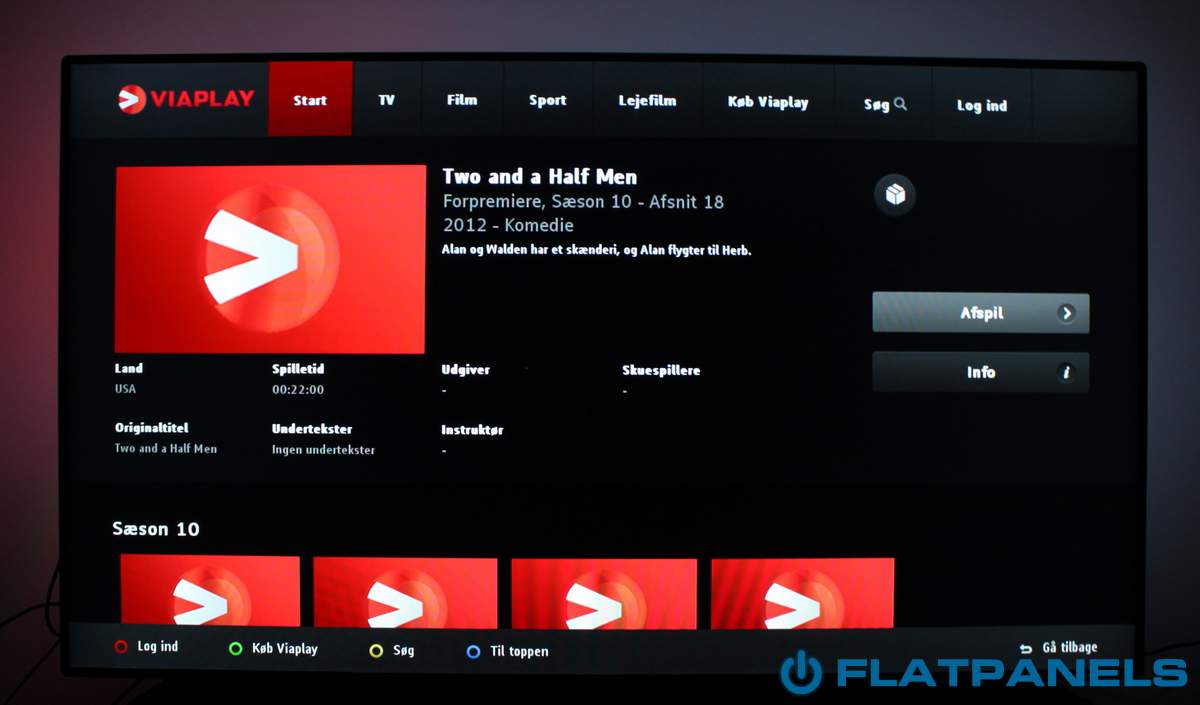Viewport: 1200px width, 705px height.
Task: Open Søg search in top navigation
Action: click(885, 104)
